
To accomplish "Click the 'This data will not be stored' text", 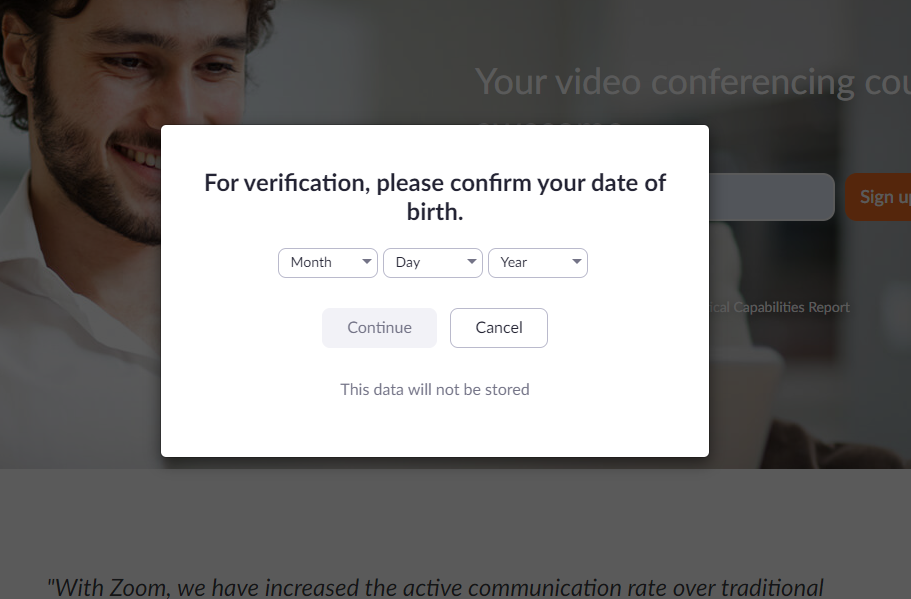I will pos(435,389).
